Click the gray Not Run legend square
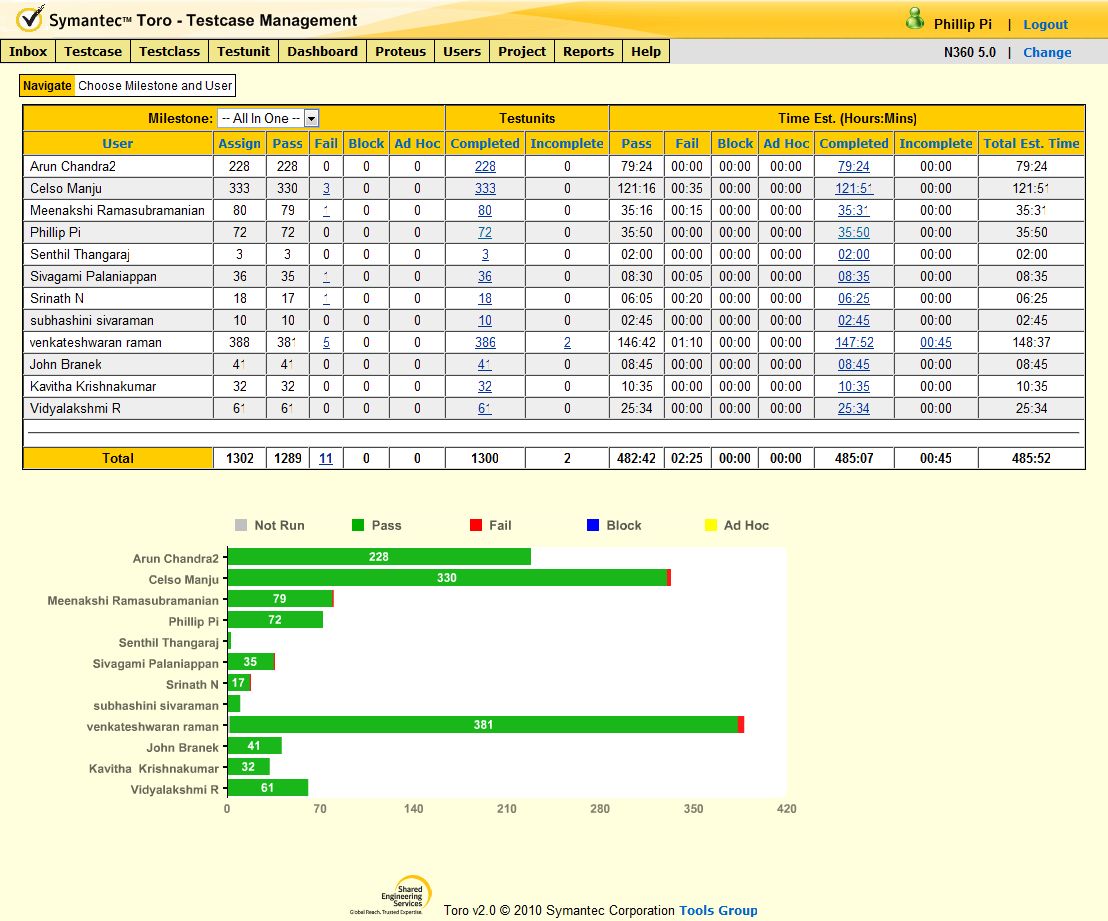Screen dimensions: 1108x921 (x=240, y=525)
